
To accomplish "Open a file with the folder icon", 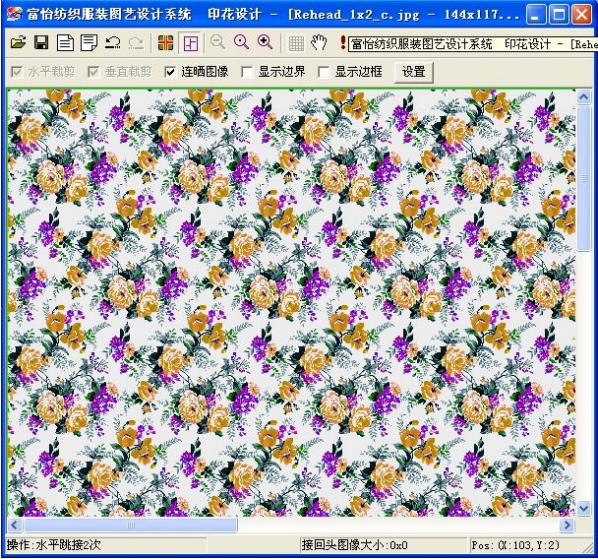I will [18, 42].
